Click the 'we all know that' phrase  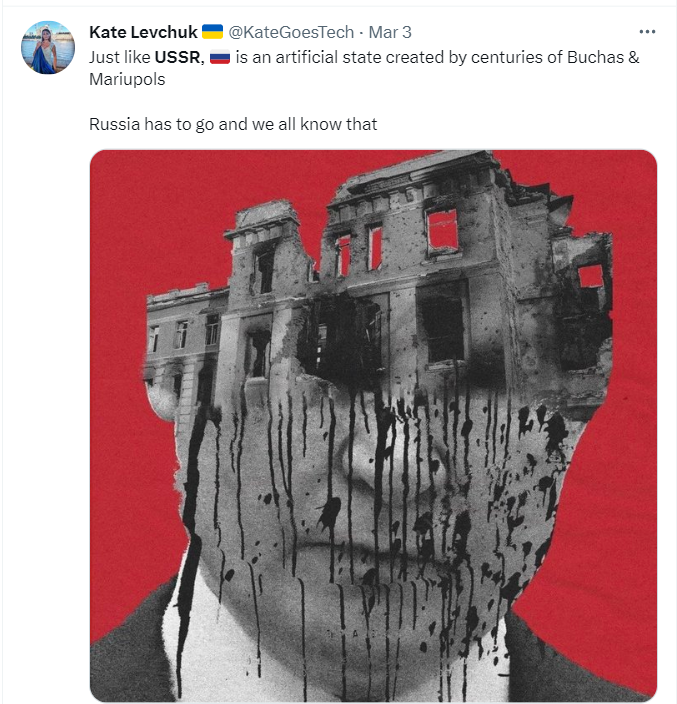tap(315, 124)
